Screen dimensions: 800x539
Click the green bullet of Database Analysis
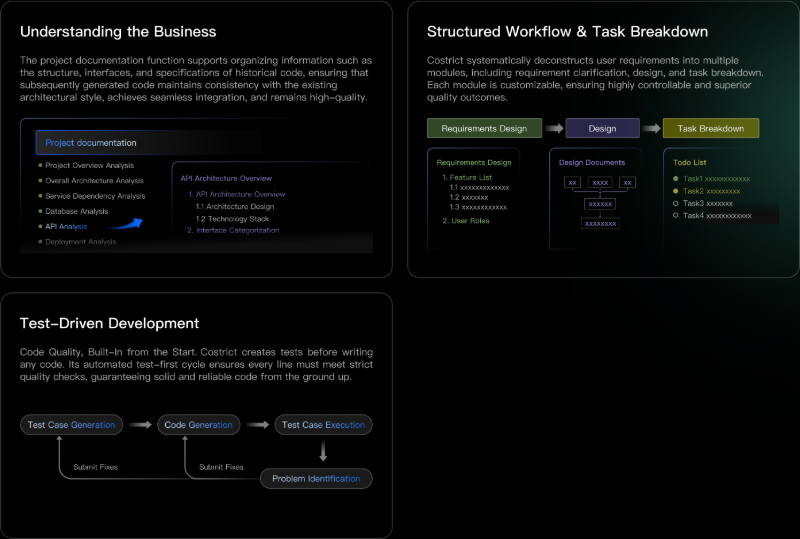click(40, 211)
